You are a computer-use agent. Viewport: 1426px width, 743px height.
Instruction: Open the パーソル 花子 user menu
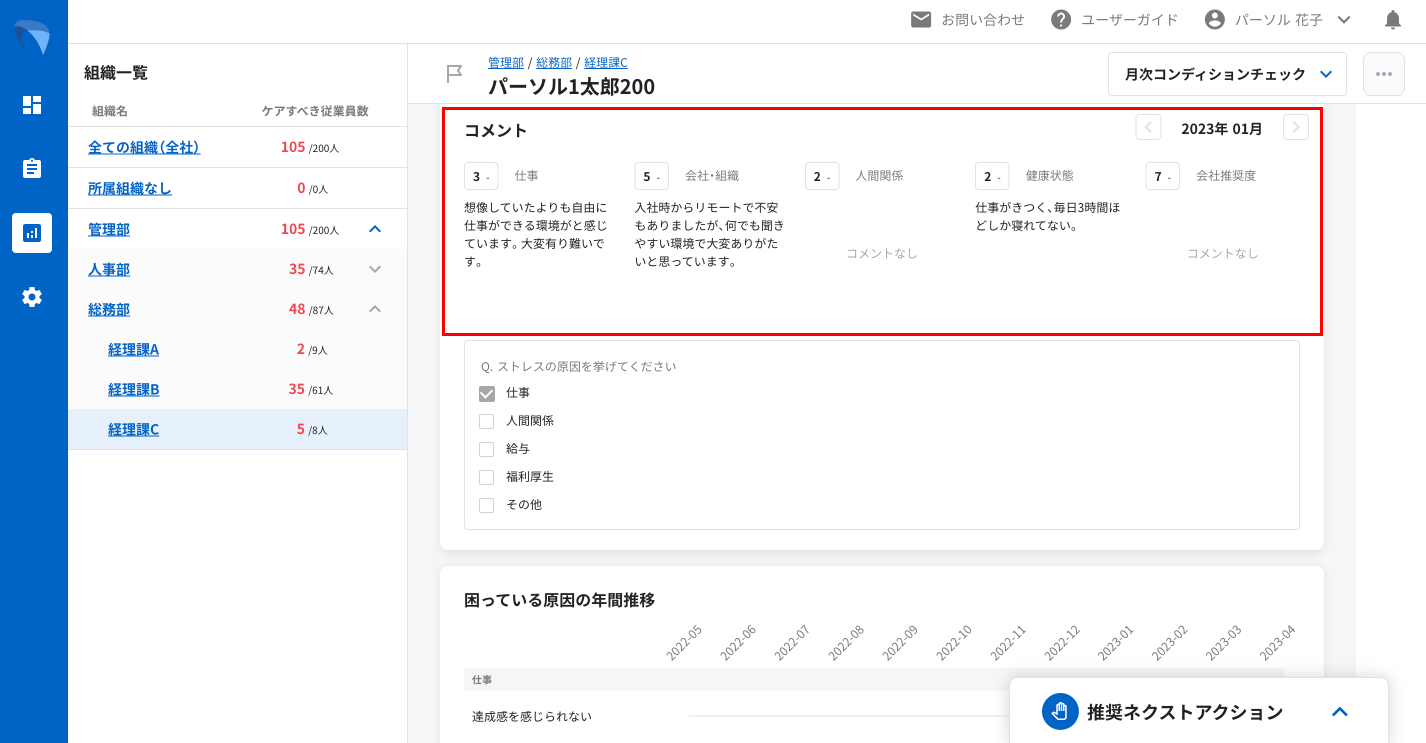[1278, 20]
